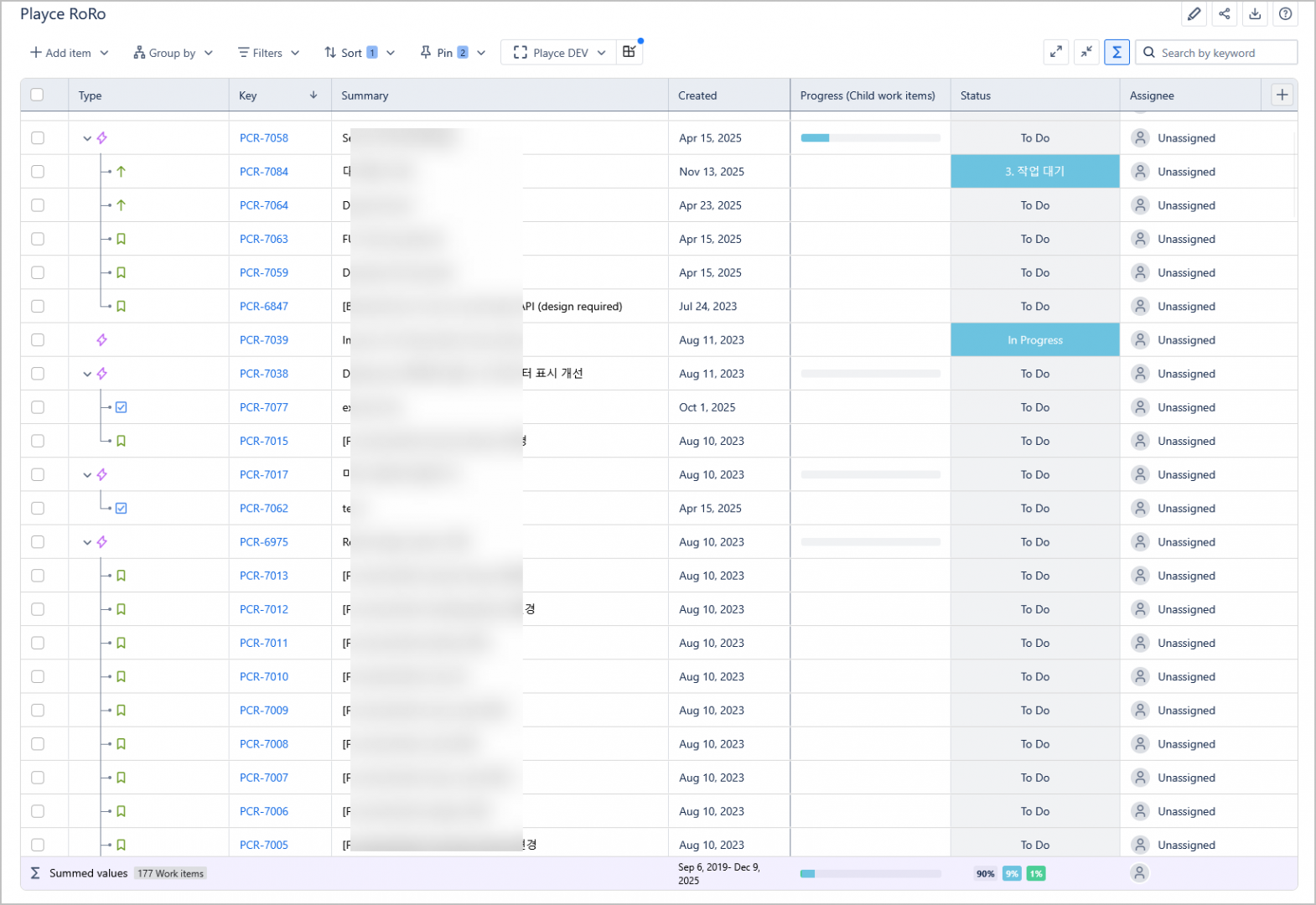Click the collapse all rows icon
This screenshot has height=905, width=1316.
point(1086,52)
